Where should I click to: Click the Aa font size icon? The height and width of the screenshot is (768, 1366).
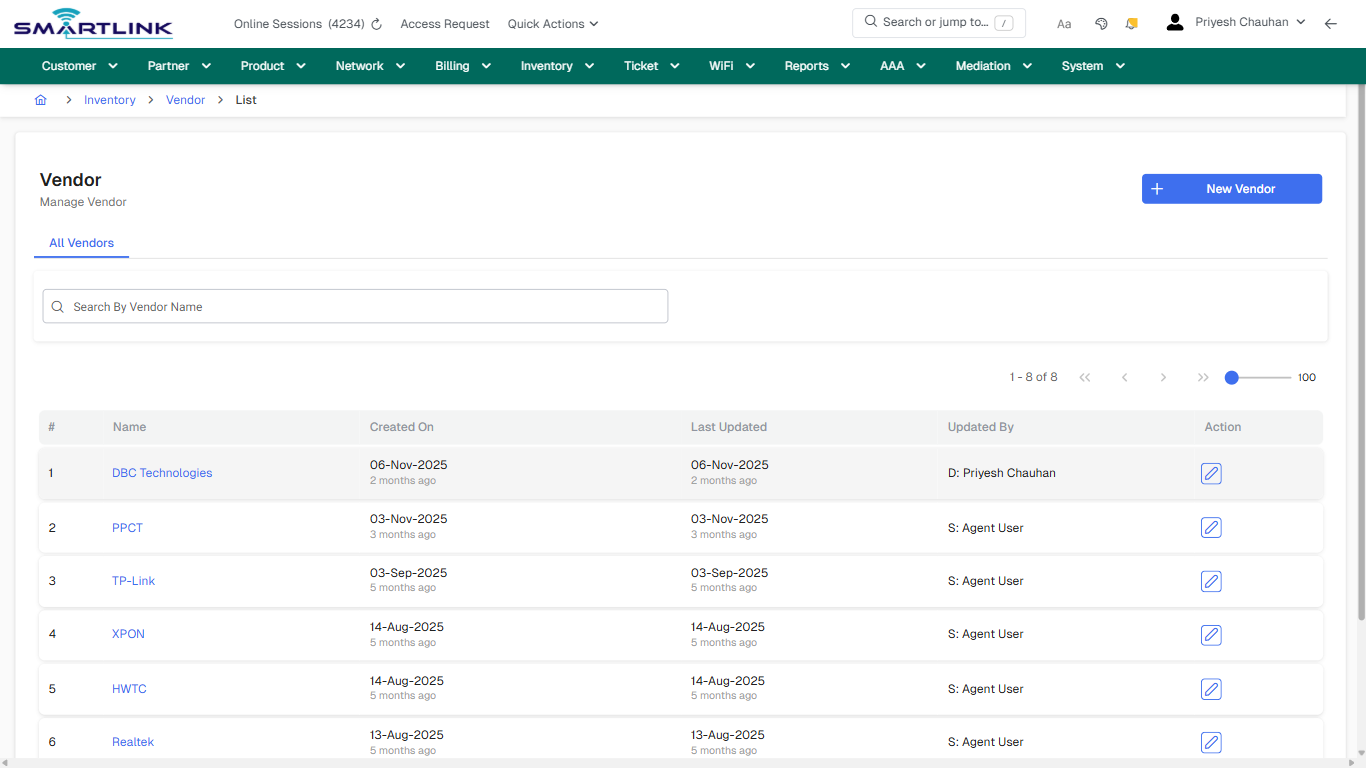tap(1064, 23)
